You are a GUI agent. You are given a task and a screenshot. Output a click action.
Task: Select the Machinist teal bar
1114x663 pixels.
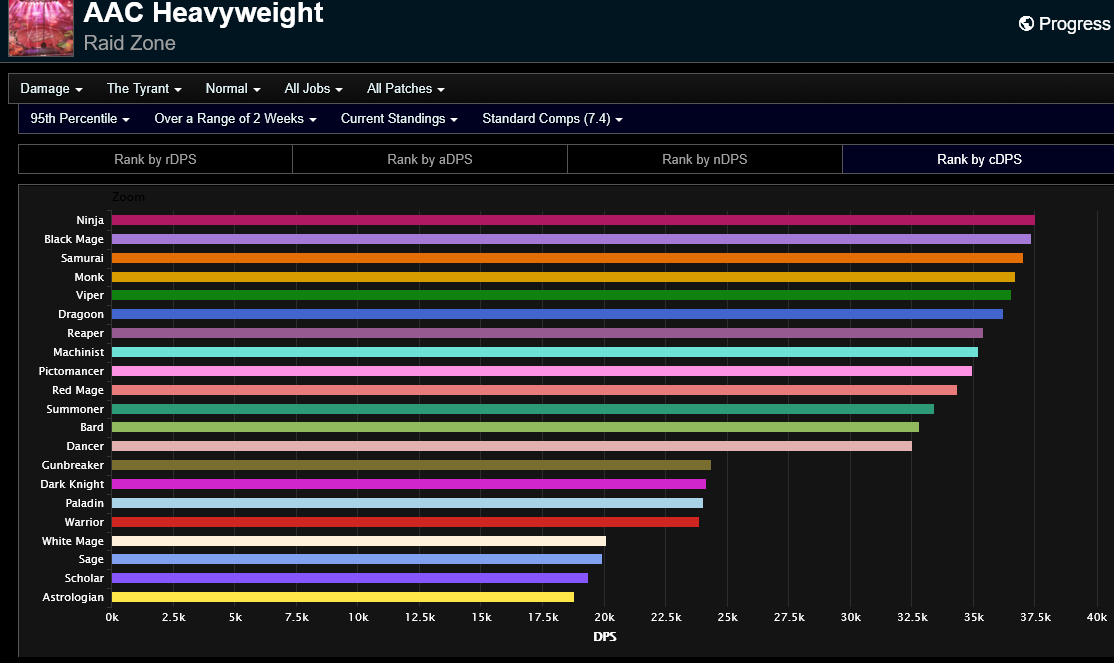545,352
